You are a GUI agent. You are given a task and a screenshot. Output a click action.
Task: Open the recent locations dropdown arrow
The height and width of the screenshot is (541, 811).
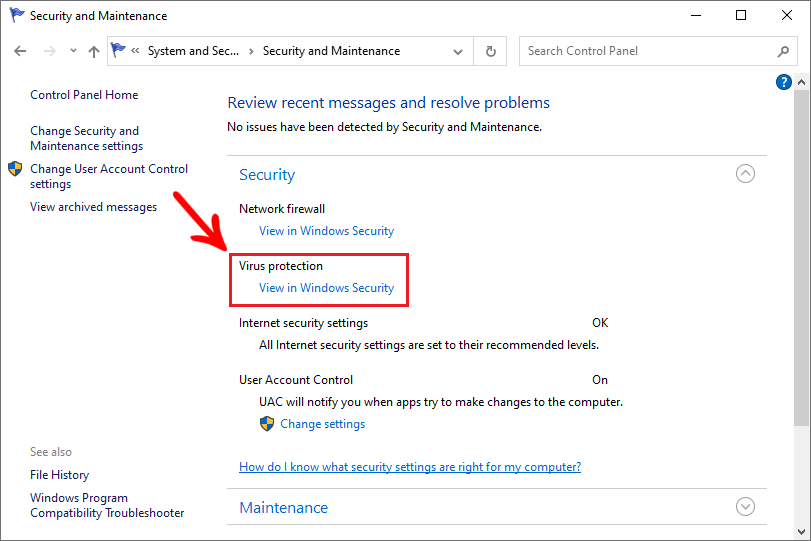pyautogui.click(x=73, y=51)
